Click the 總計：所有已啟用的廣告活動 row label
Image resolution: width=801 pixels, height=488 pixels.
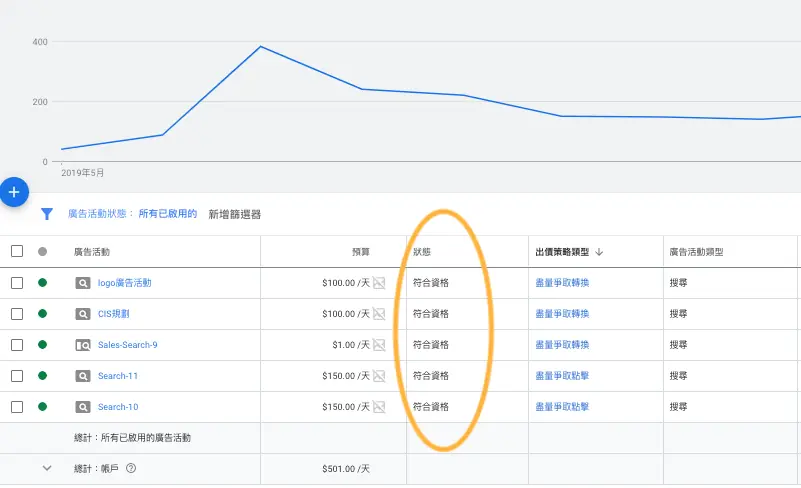[132, 438]
